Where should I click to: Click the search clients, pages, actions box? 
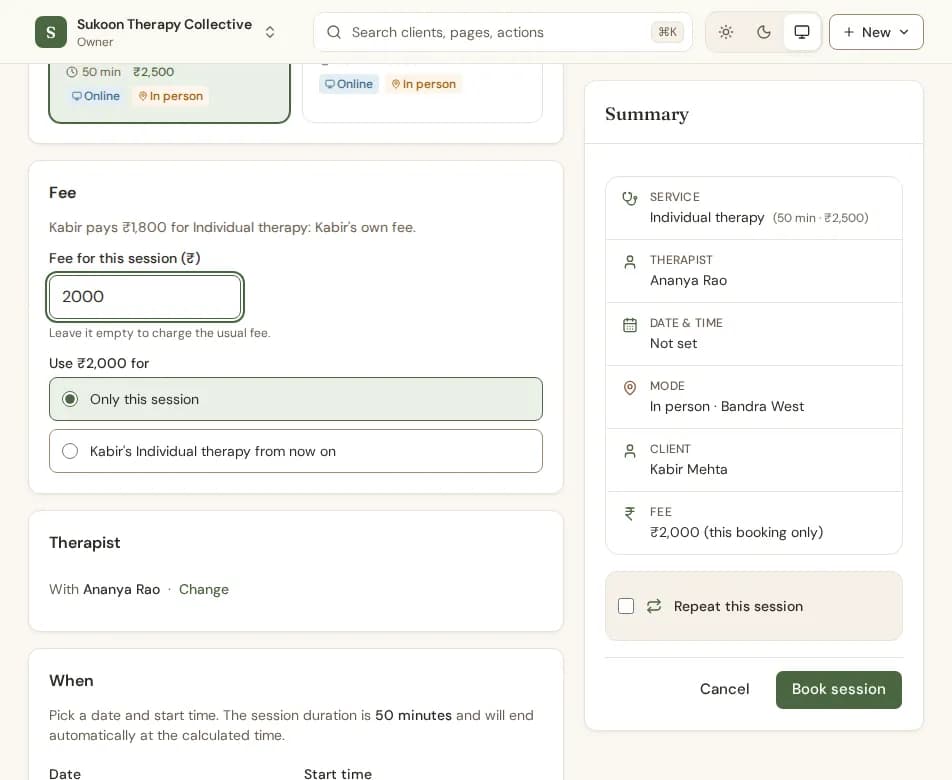pos(503,32)
